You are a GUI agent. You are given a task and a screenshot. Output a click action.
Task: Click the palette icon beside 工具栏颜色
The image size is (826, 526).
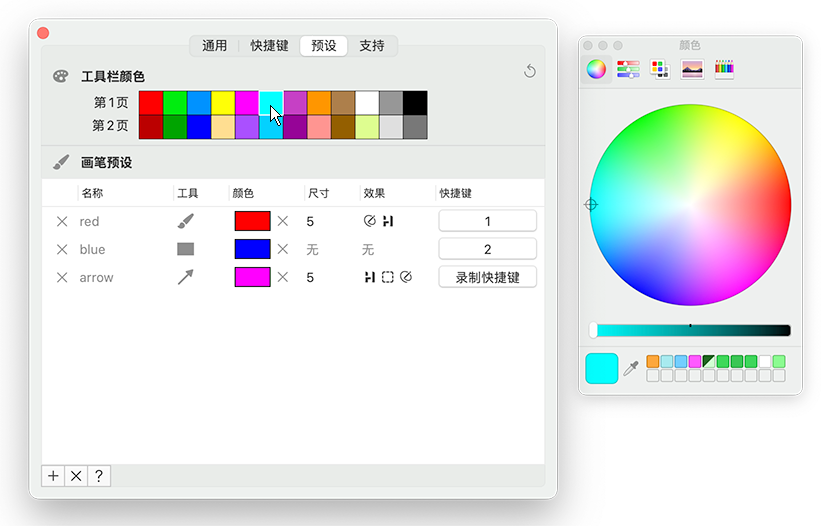pos(61,76)
